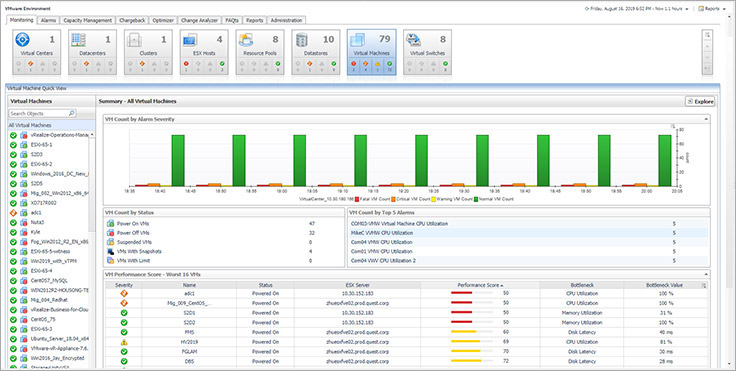Click the Bottleneck column header

point(582,285)
